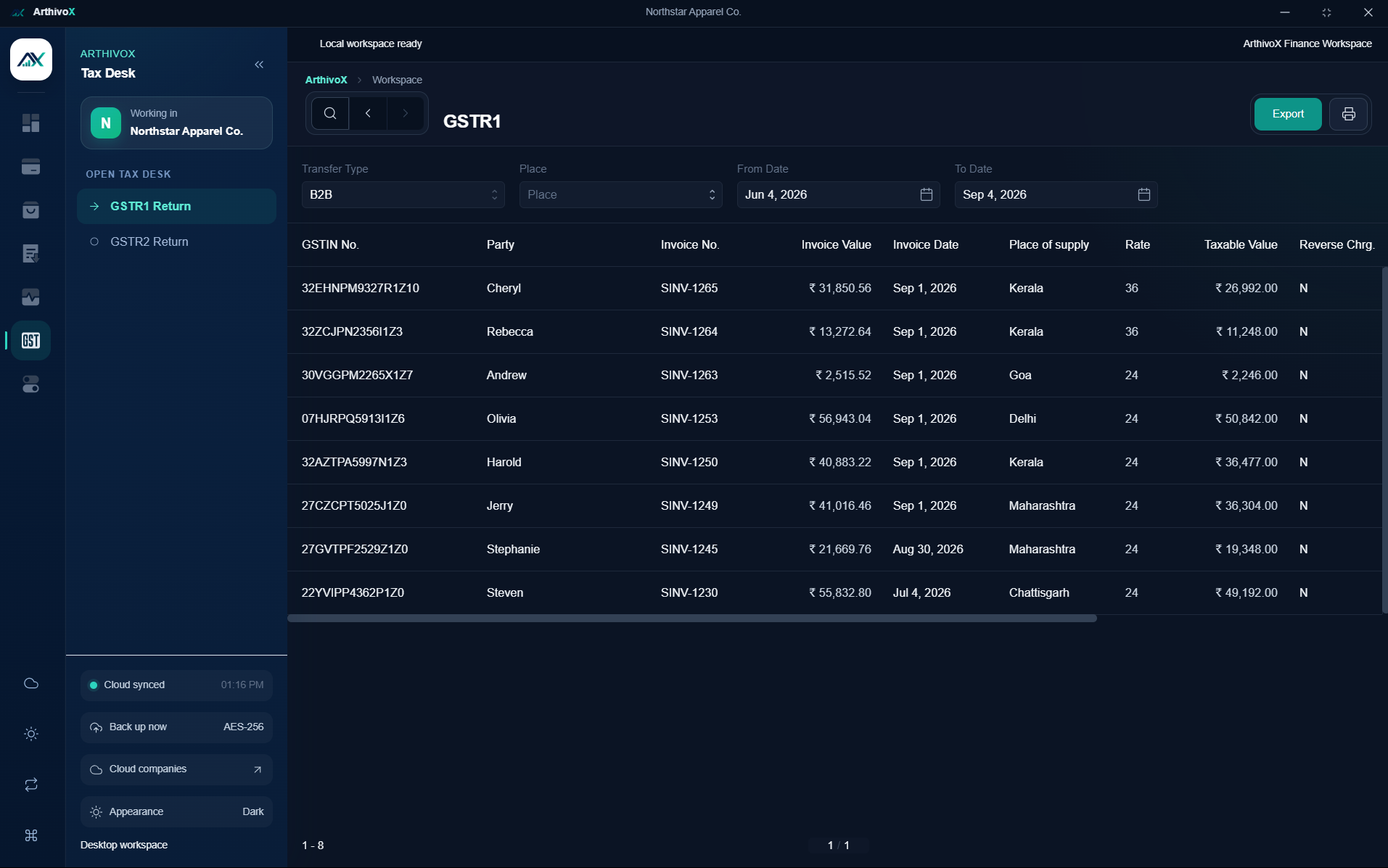Click GSTIN 30VGGPM2265X1Z7
Screen dimensions: 1388x868
(357, 376)
